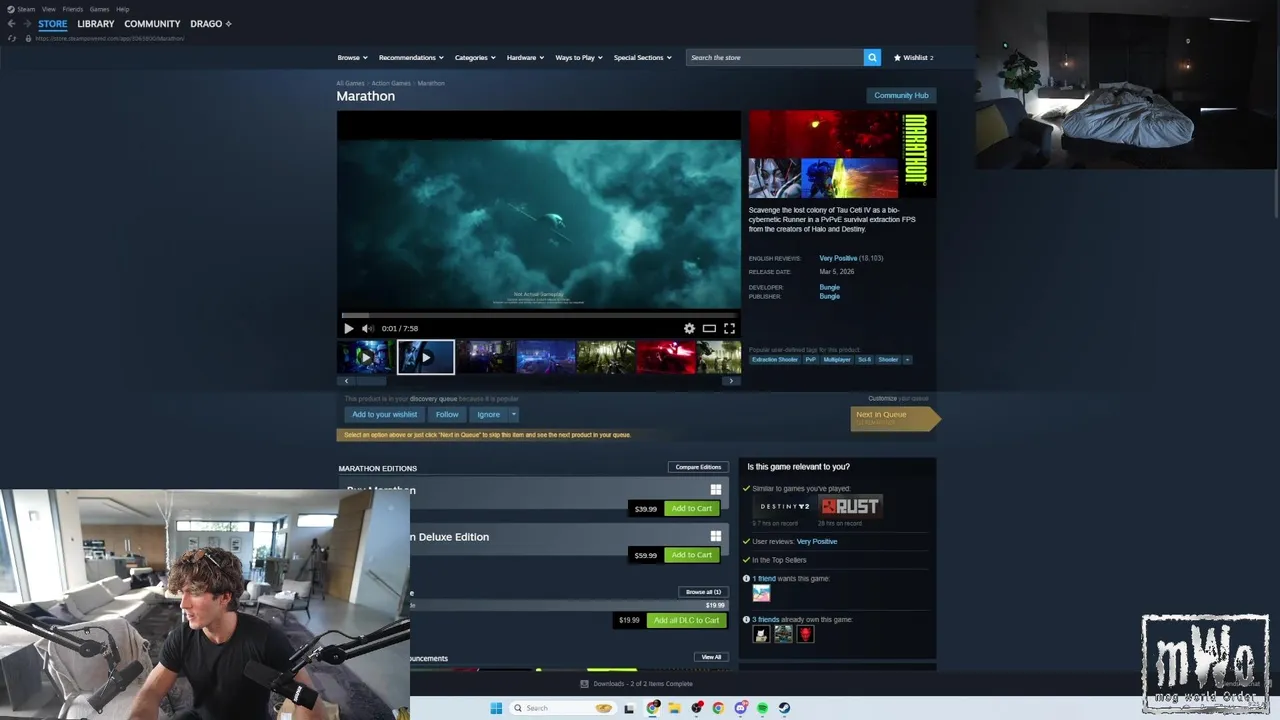
Task: Play the Marathon trailer video
Action: (x=349, y=328)
